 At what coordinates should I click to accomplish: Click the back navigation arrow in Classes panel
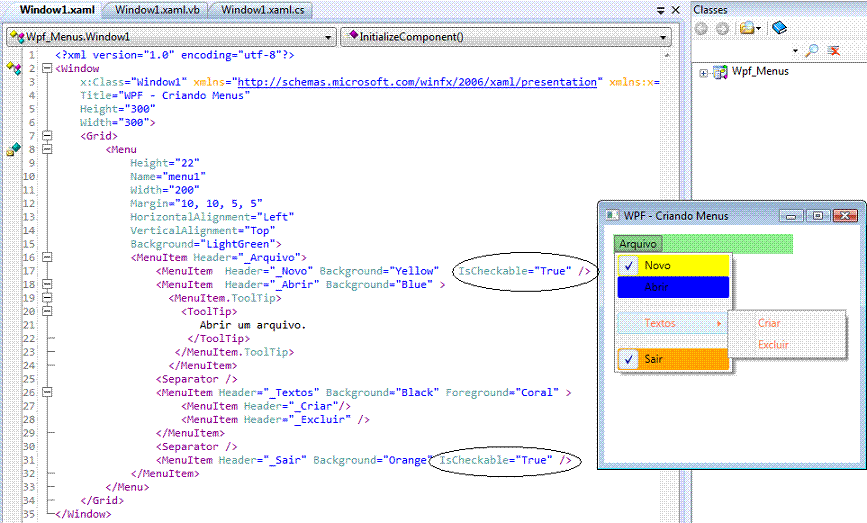pos(701,28)
